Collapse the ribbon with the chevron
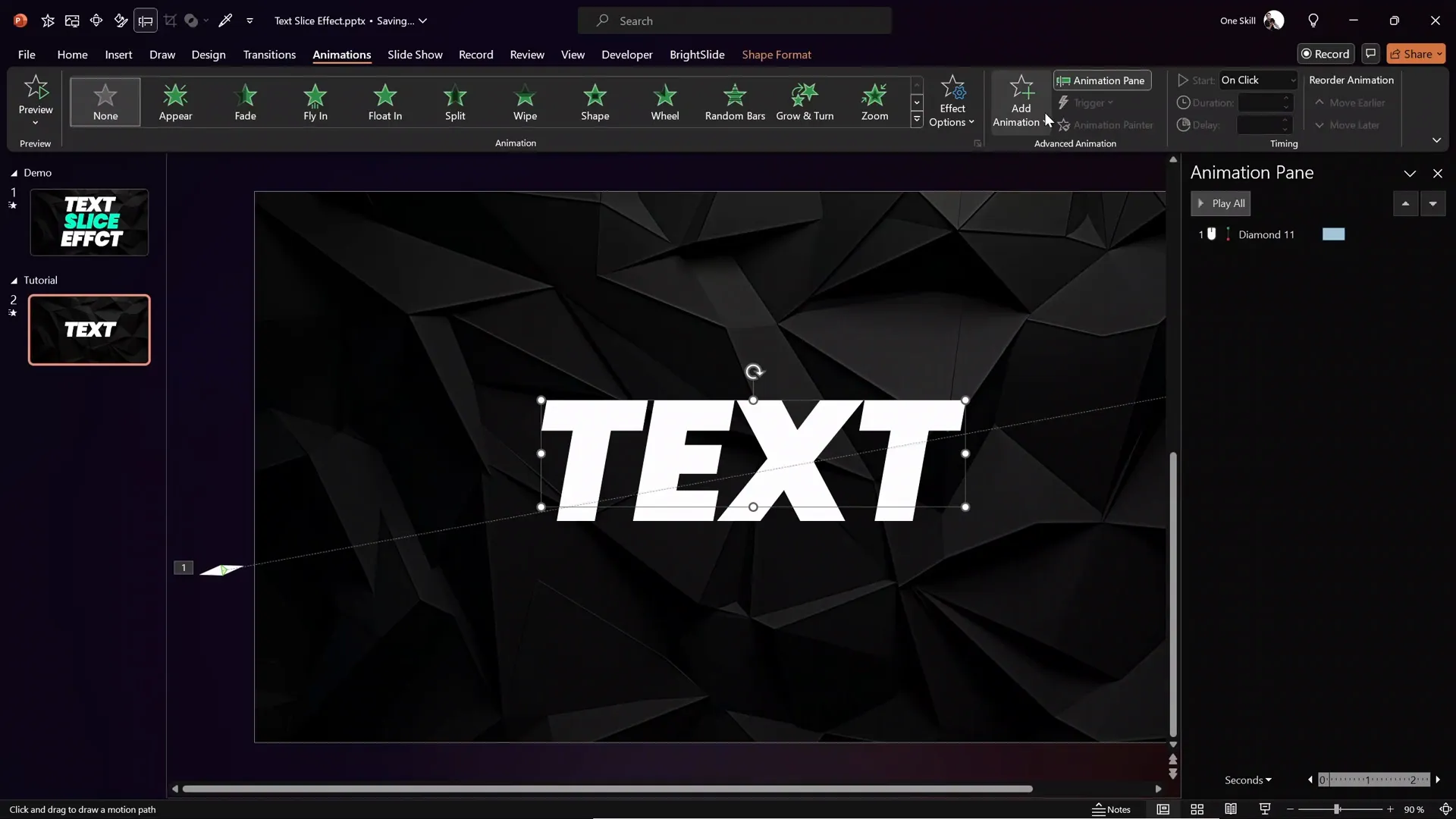 (x=1436, y=140)
